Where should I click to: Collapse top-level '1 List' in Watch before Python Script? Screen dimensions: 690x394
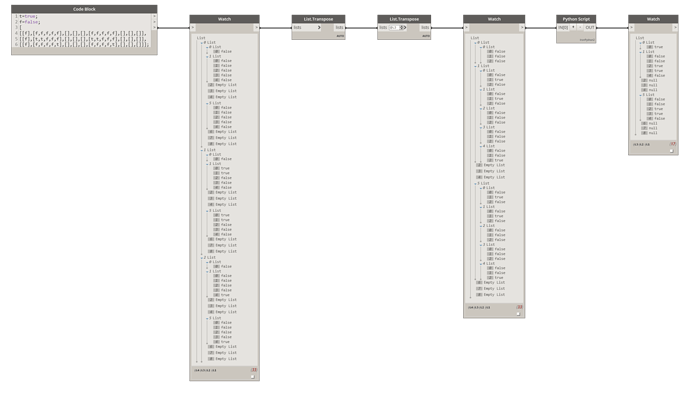click(x=476, y=66)
